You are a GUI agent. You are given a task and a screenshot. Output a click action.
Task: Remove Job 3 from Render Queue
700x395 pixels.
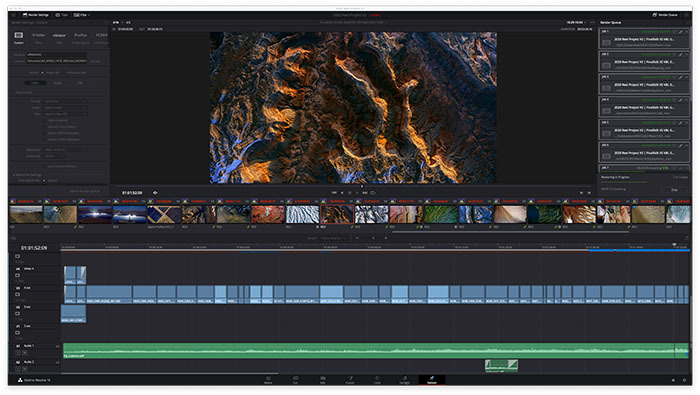tap(687, 77)
